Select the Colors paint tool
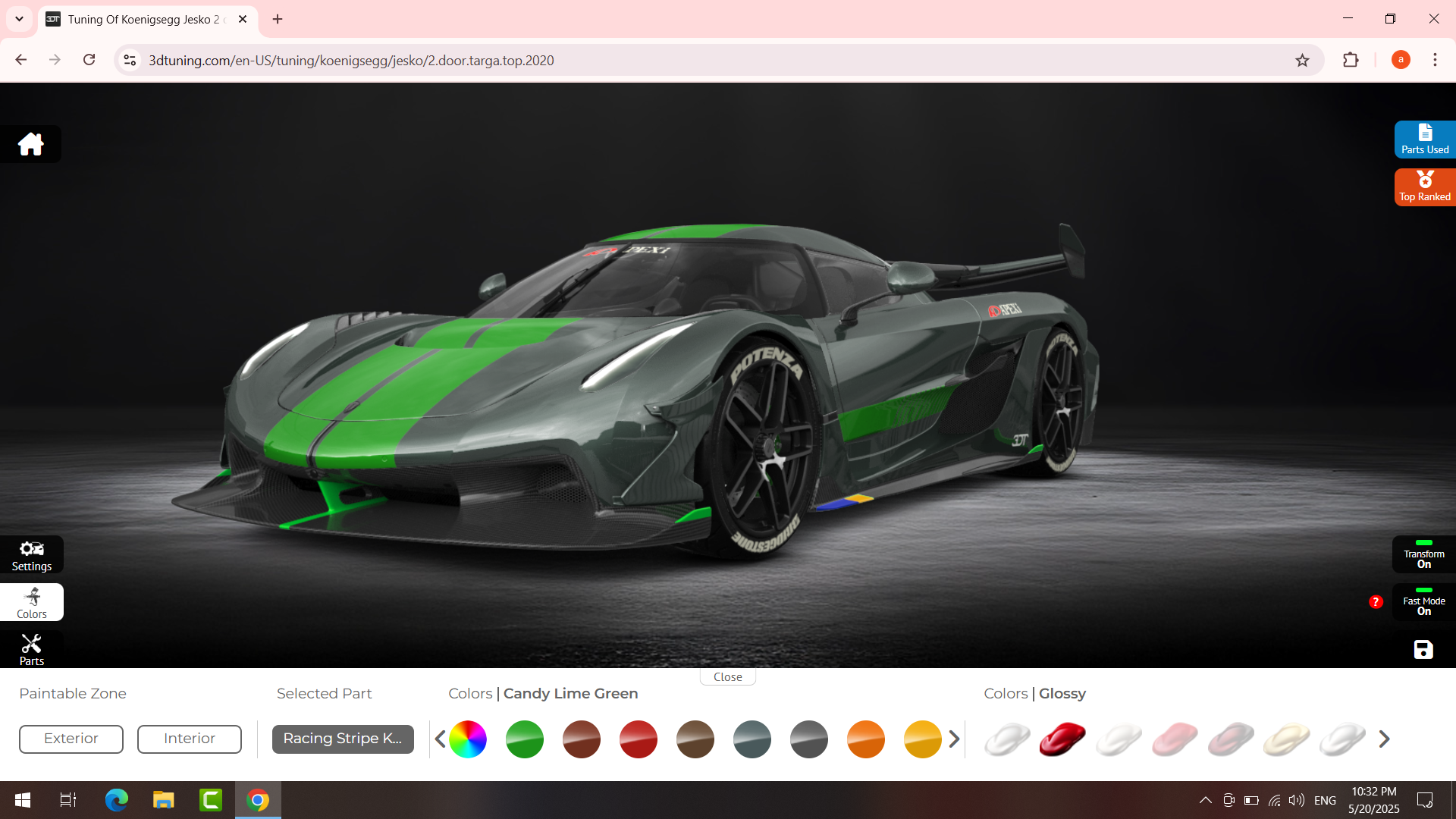The width and height of the screenshot is (1456, 819). coord(32,603)
